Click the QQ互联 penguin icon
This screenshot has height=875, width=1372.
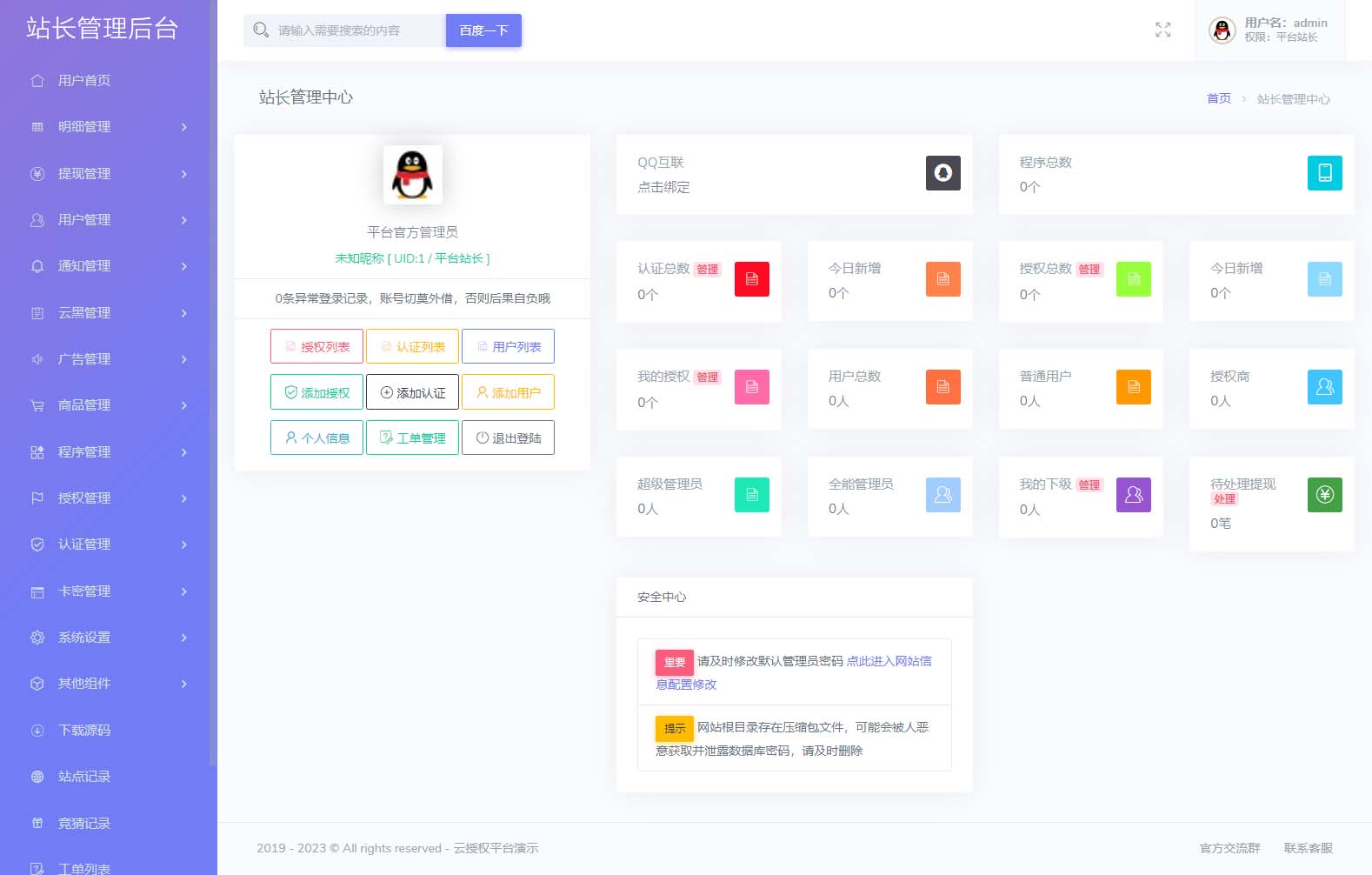pyautogui.click(x=942, y=173)
